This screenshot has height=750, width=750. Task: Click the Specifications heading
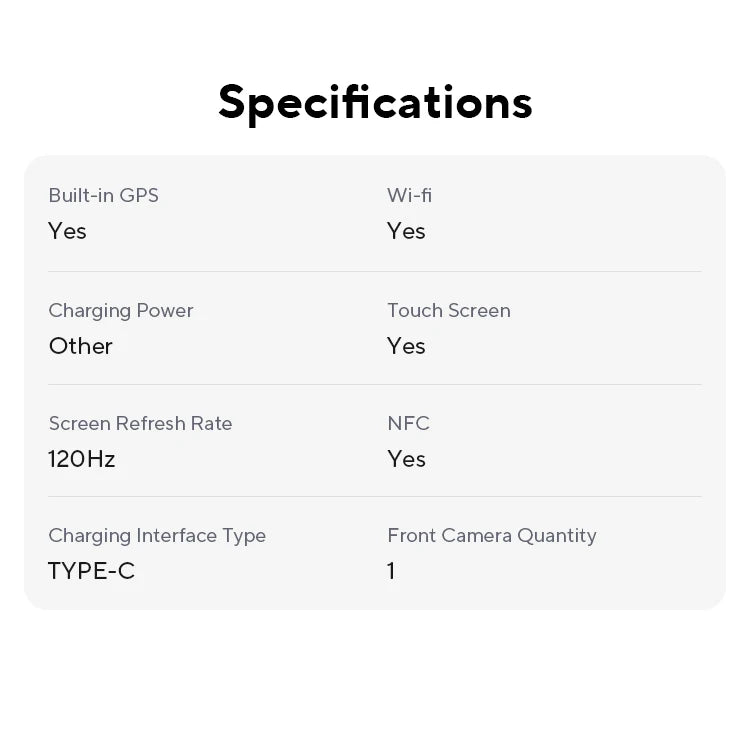(375, 102)
